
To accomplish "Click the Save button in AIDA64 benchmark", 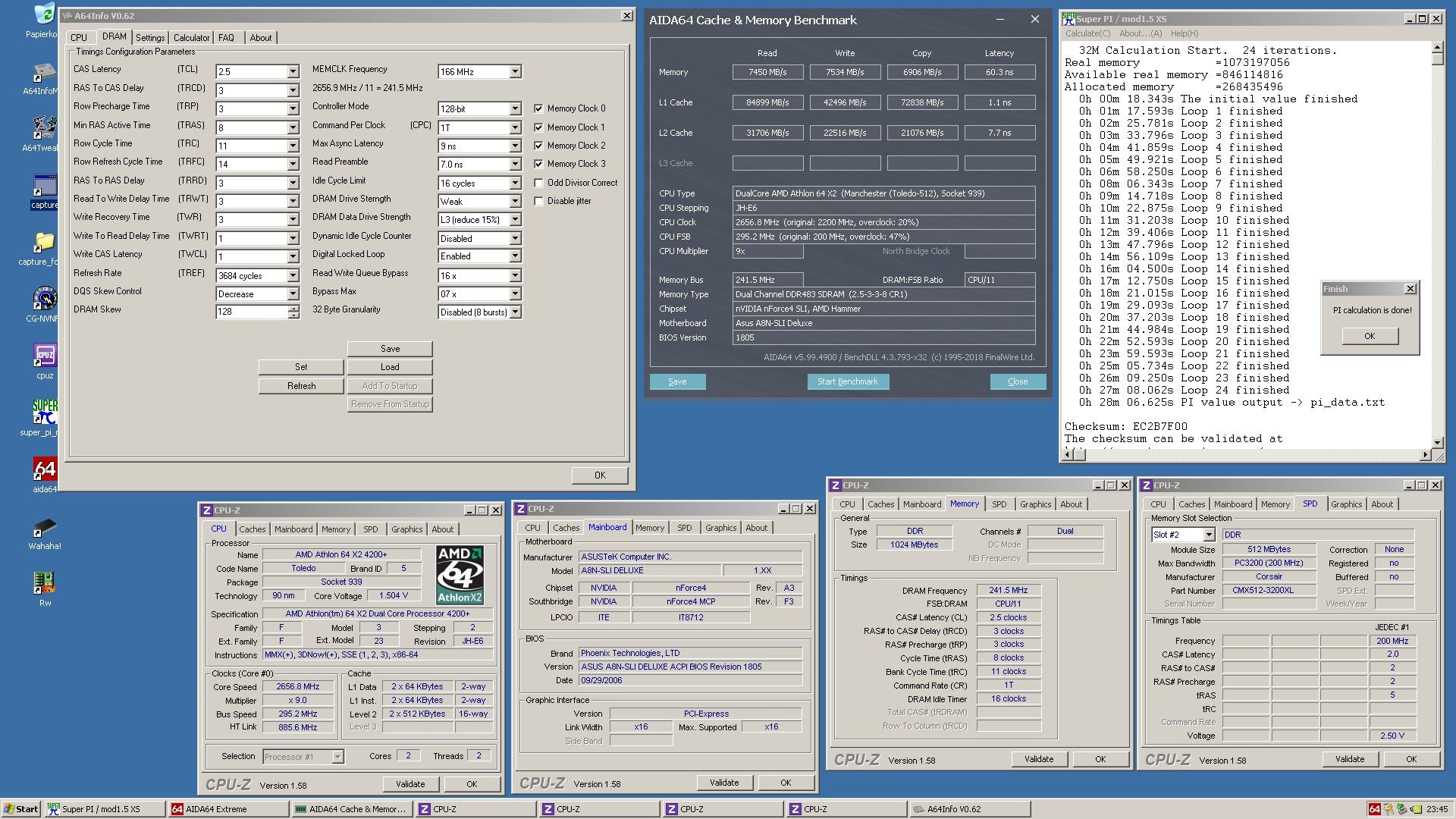I will (677, 382).
